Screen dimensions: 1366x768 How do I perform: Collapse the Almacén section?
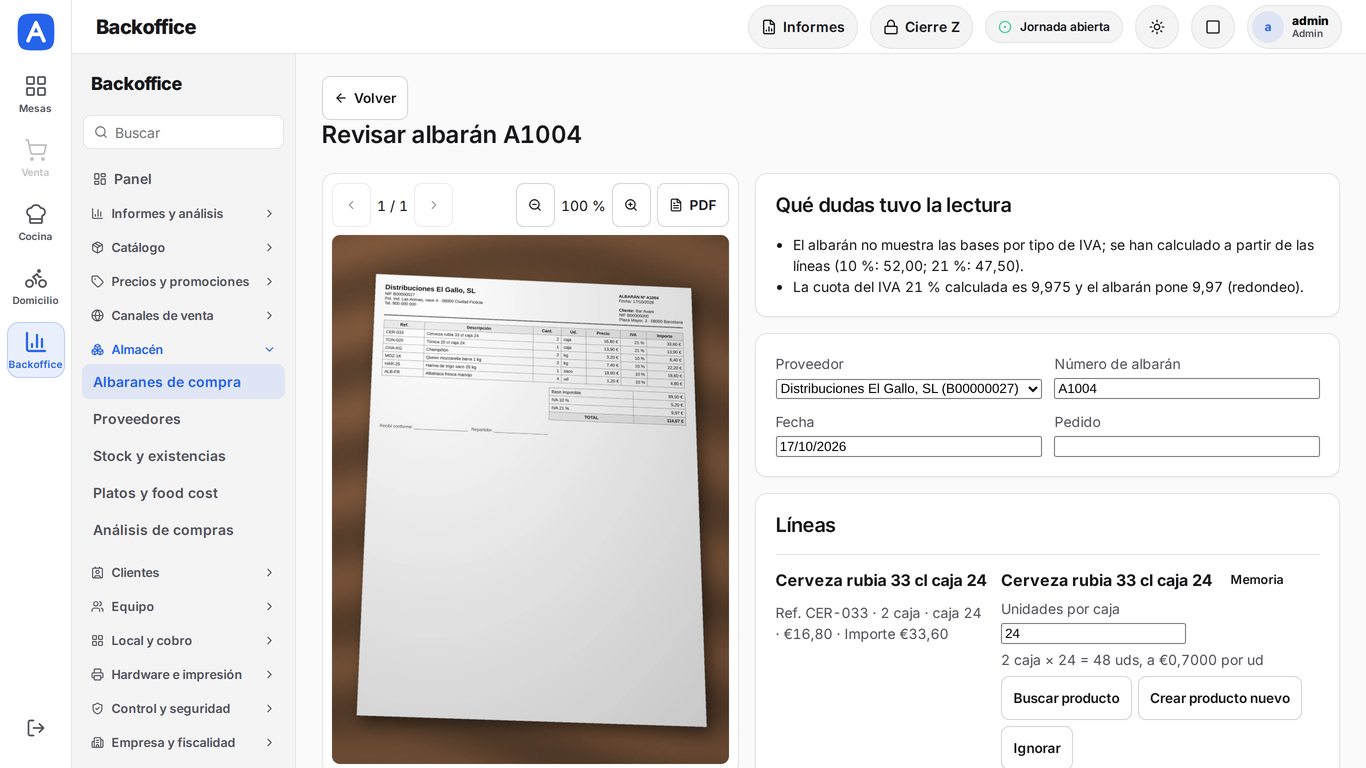pos(183,349)
